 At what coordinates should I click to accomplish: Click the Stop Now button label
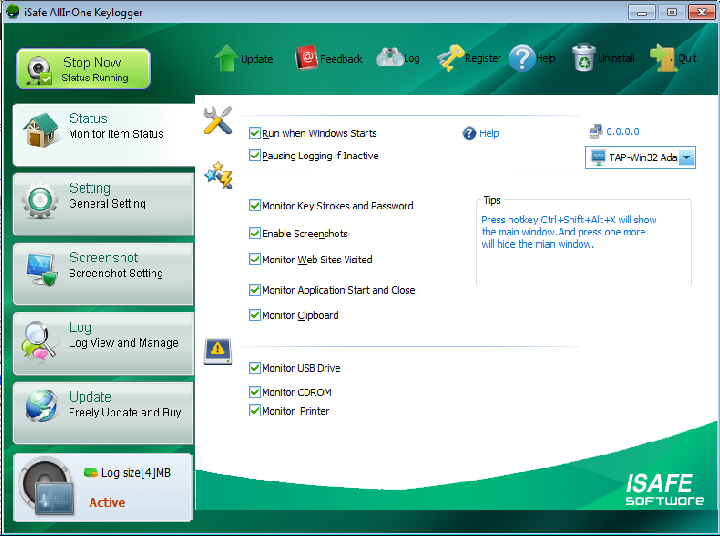92,62
